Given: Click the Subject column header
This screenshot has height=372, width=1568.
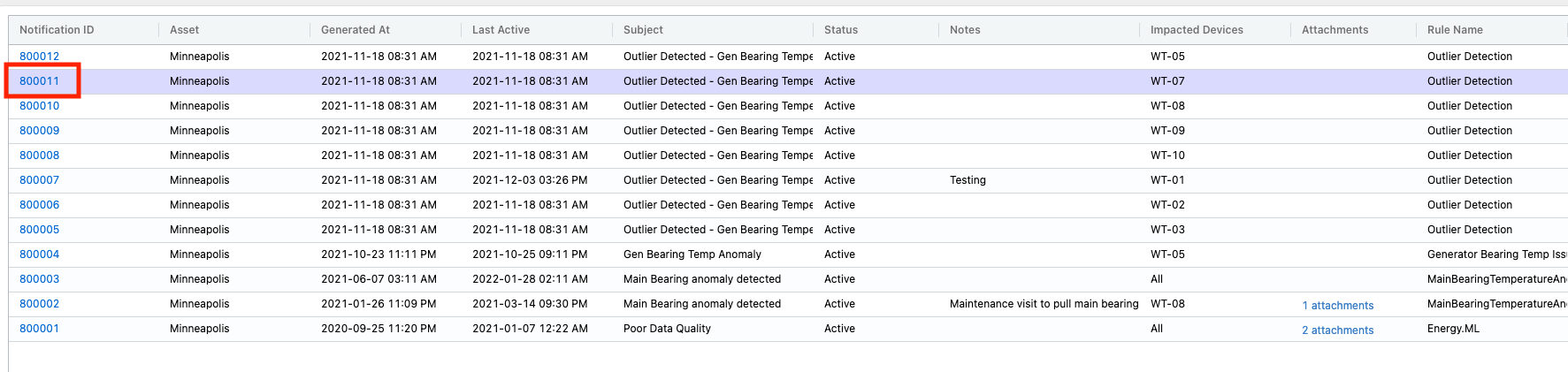Looking at the screenshot, I should tap(643, 30).
